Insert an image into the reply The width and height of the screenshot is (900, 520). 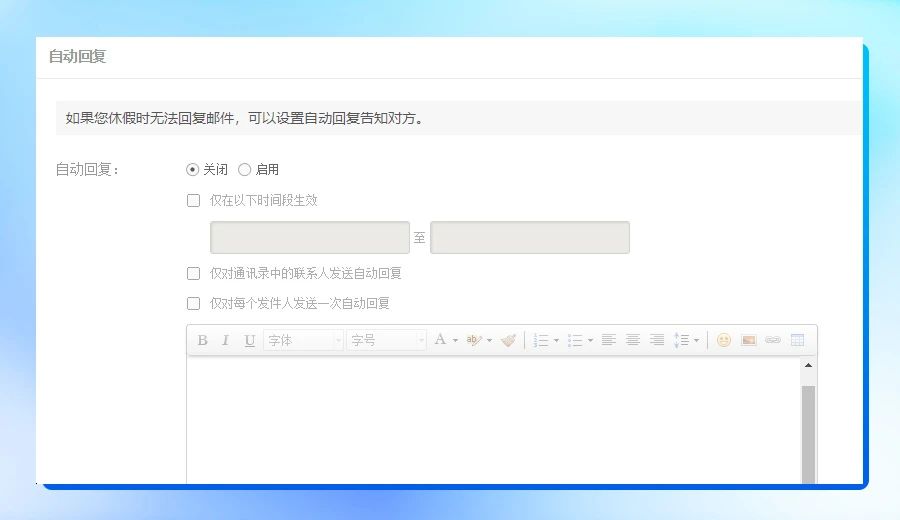coord(748,340)
